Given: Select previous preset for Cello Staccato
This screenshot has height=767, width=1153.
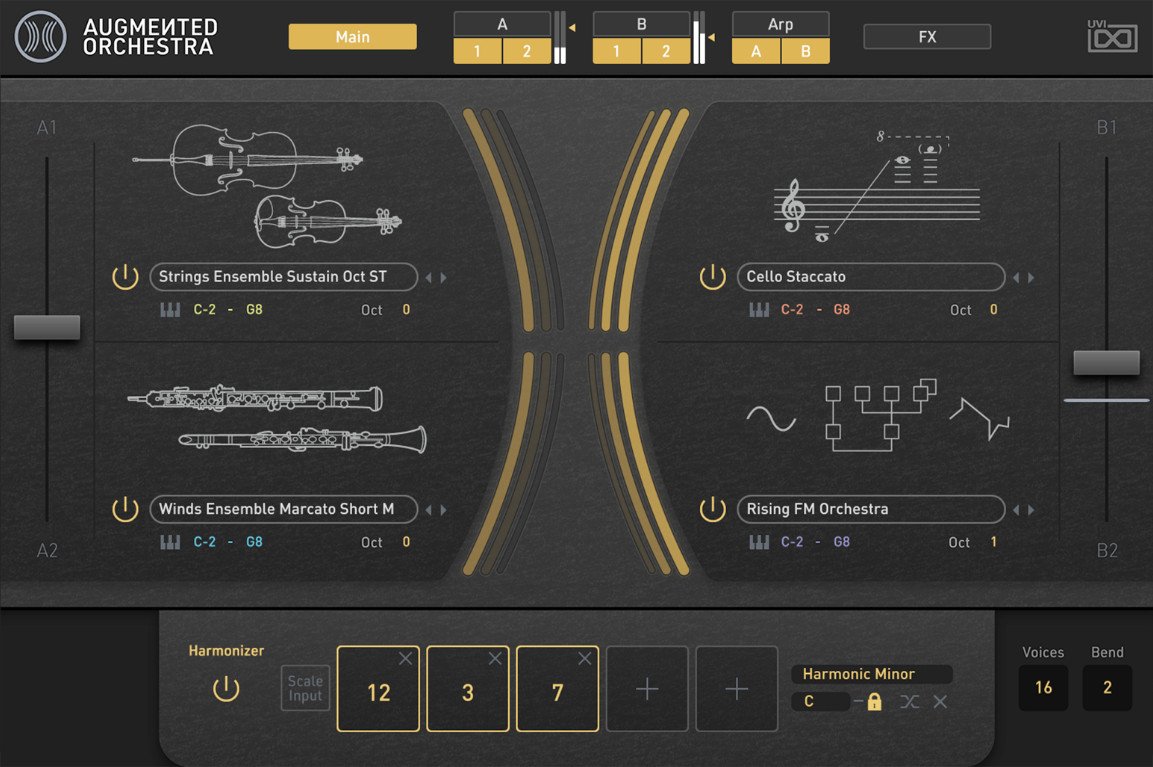Looking at the screenshot, I should 1016,278.
